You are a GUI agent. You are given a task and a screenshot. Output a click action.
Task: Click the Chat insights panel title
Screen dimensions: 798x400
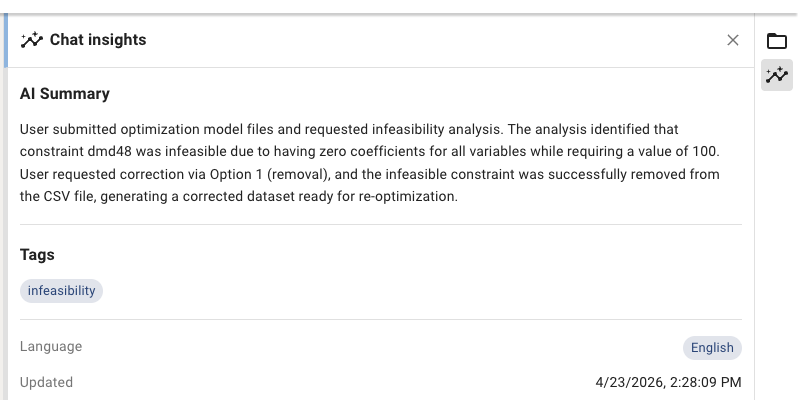[98, 40]
